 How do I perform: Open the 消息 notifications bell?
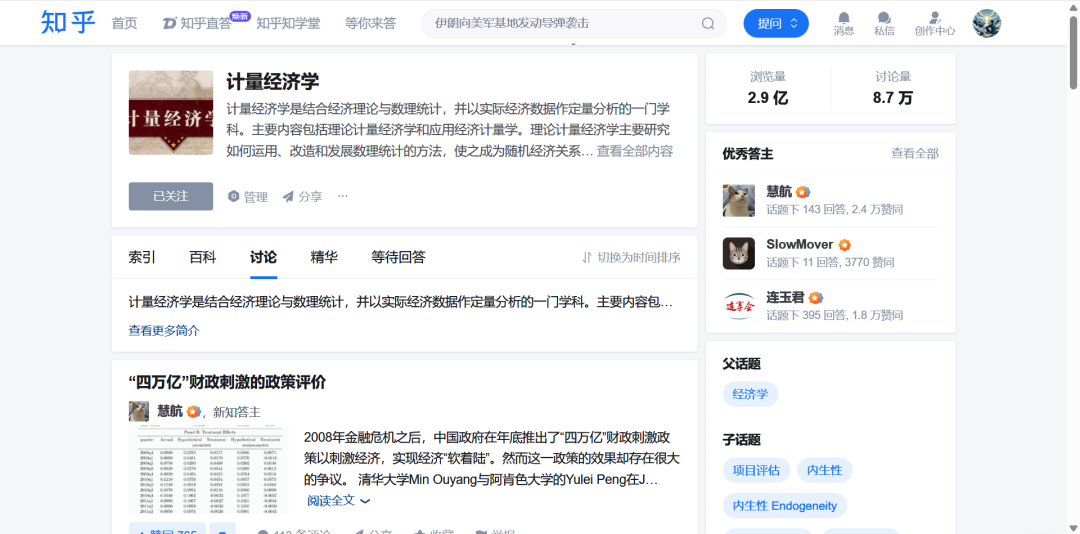click(x=843, y=19)
